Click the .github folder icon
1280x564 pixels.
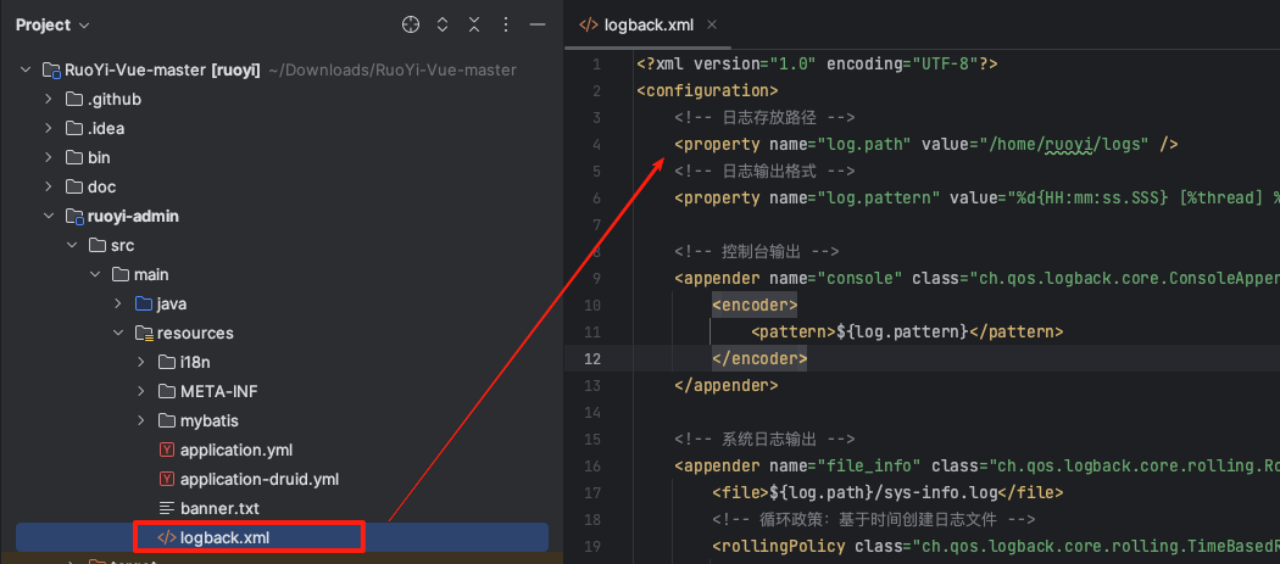74,99
